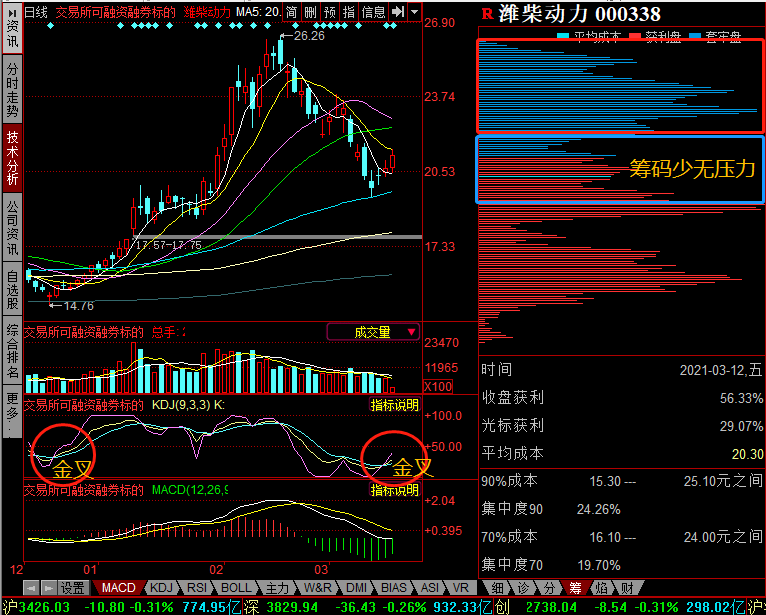This screenshot has height=615, width=766.
Task: Click the 17.57-17.75 gap label
Action: [x=169, y=245]
